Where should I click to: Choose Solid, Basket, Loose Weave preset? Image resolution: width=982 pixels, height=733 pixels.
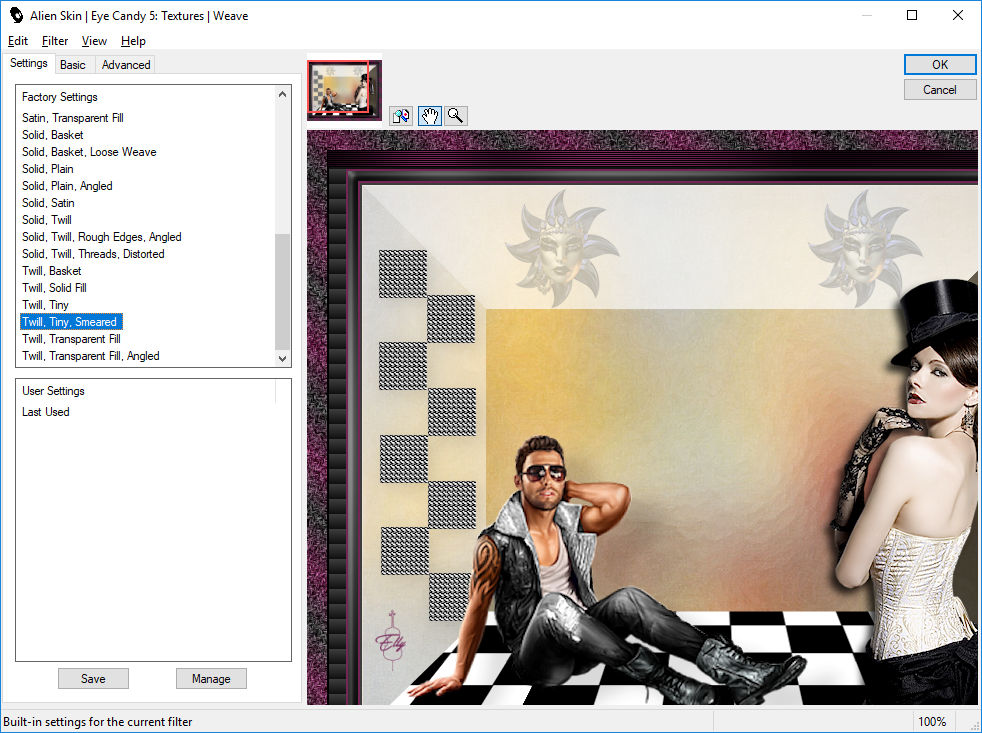tap(89, 152)
